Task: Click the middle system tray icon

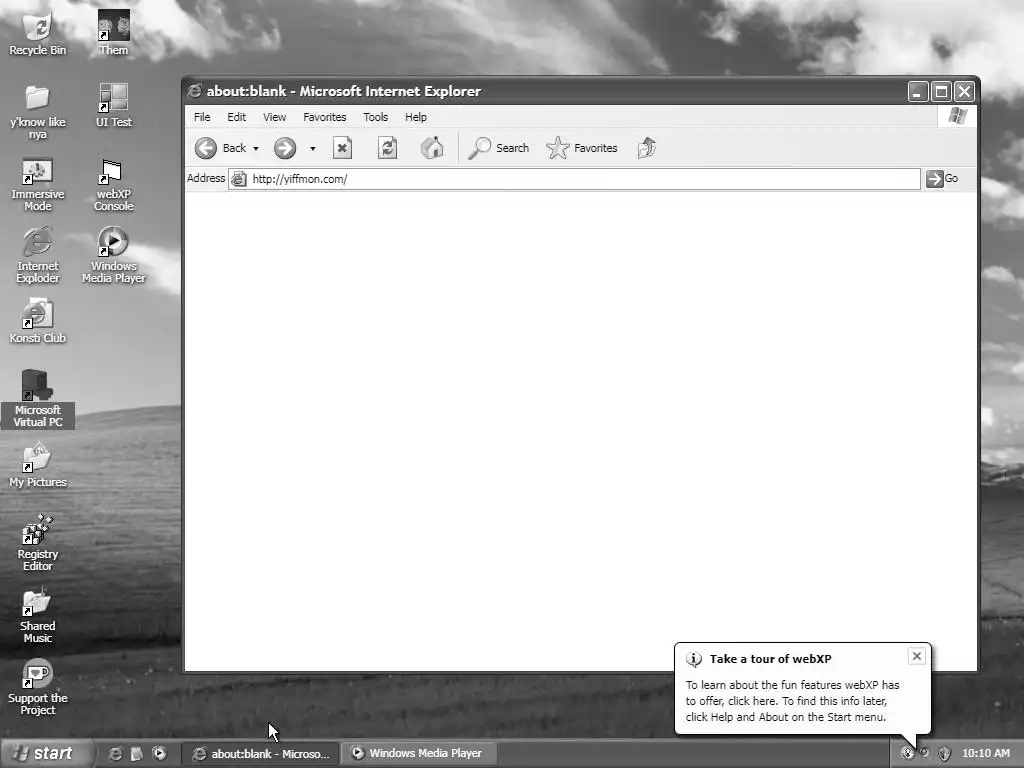Action: coord(925,754)
